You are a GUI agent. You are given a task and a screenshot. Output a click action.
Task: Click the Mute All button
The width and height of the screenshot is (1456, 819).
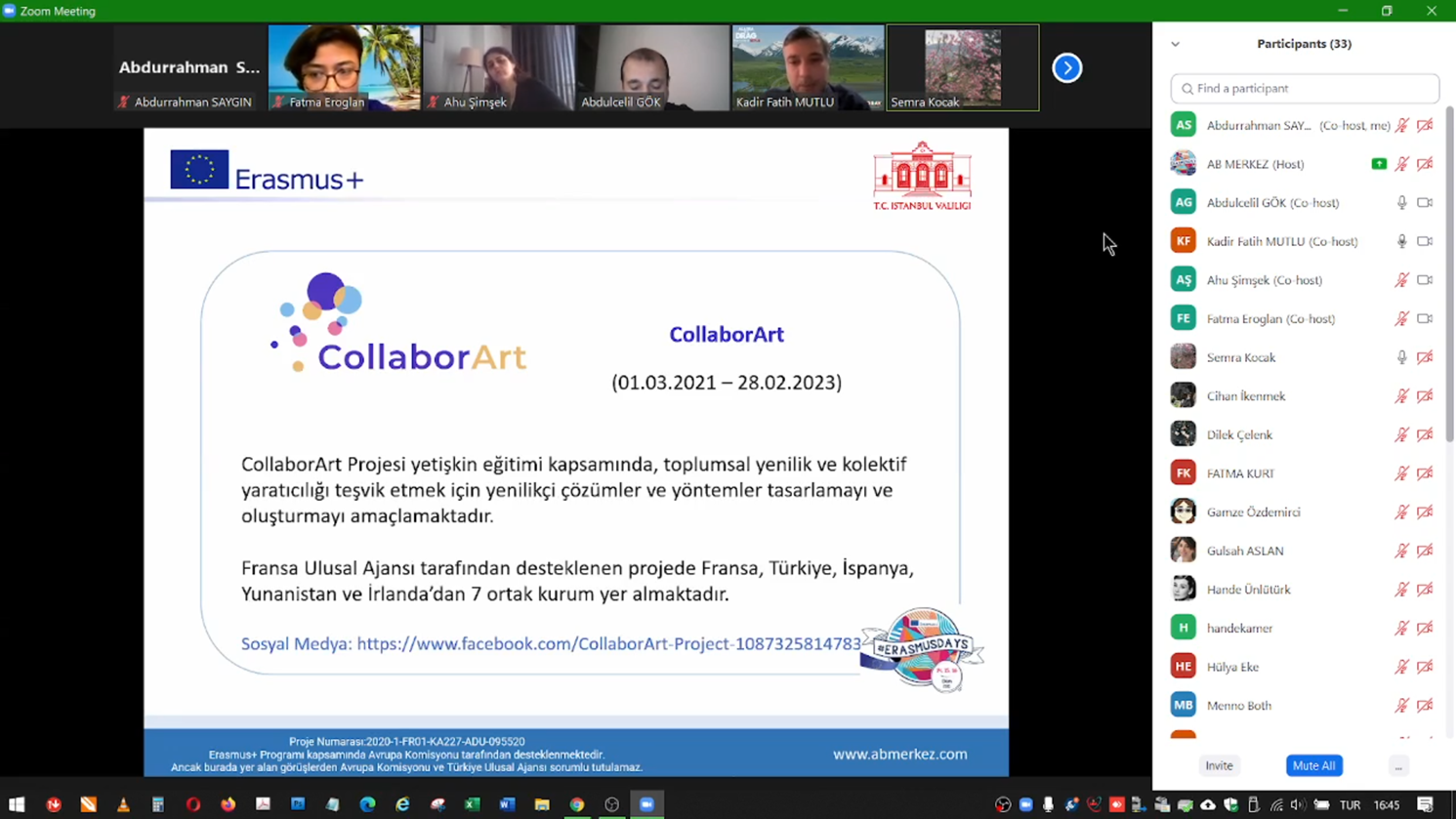pos(1313,766)
